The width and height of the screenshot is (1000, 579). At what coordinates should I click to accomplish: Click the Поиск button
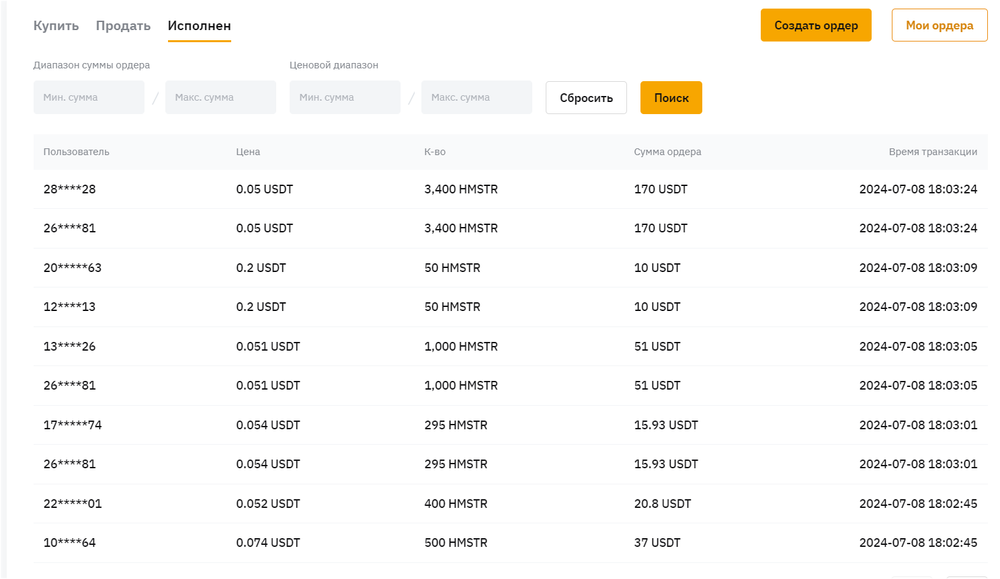671,98
